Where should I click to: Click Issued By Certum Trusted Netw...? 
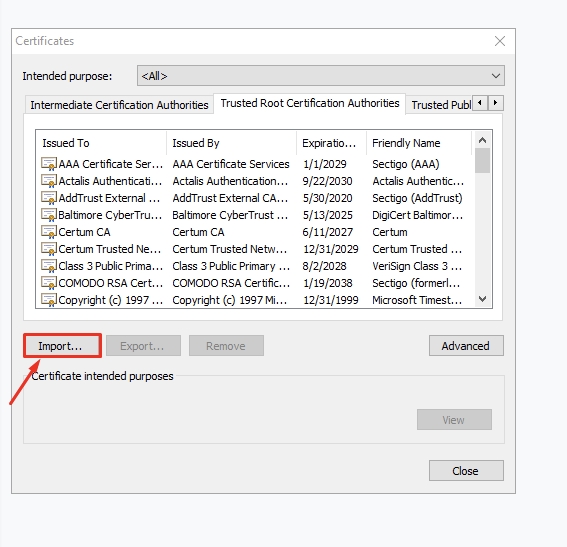click(x=230, y=249)
